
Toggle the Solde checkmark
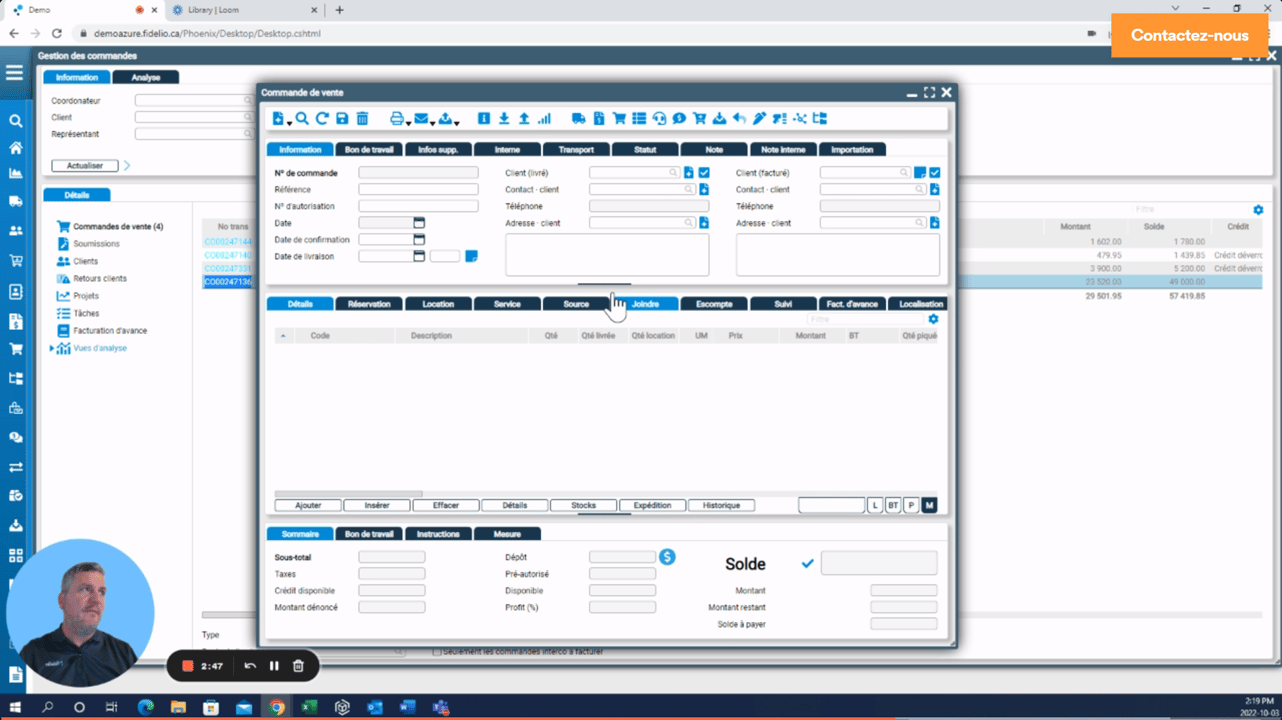tap(808, 564)
